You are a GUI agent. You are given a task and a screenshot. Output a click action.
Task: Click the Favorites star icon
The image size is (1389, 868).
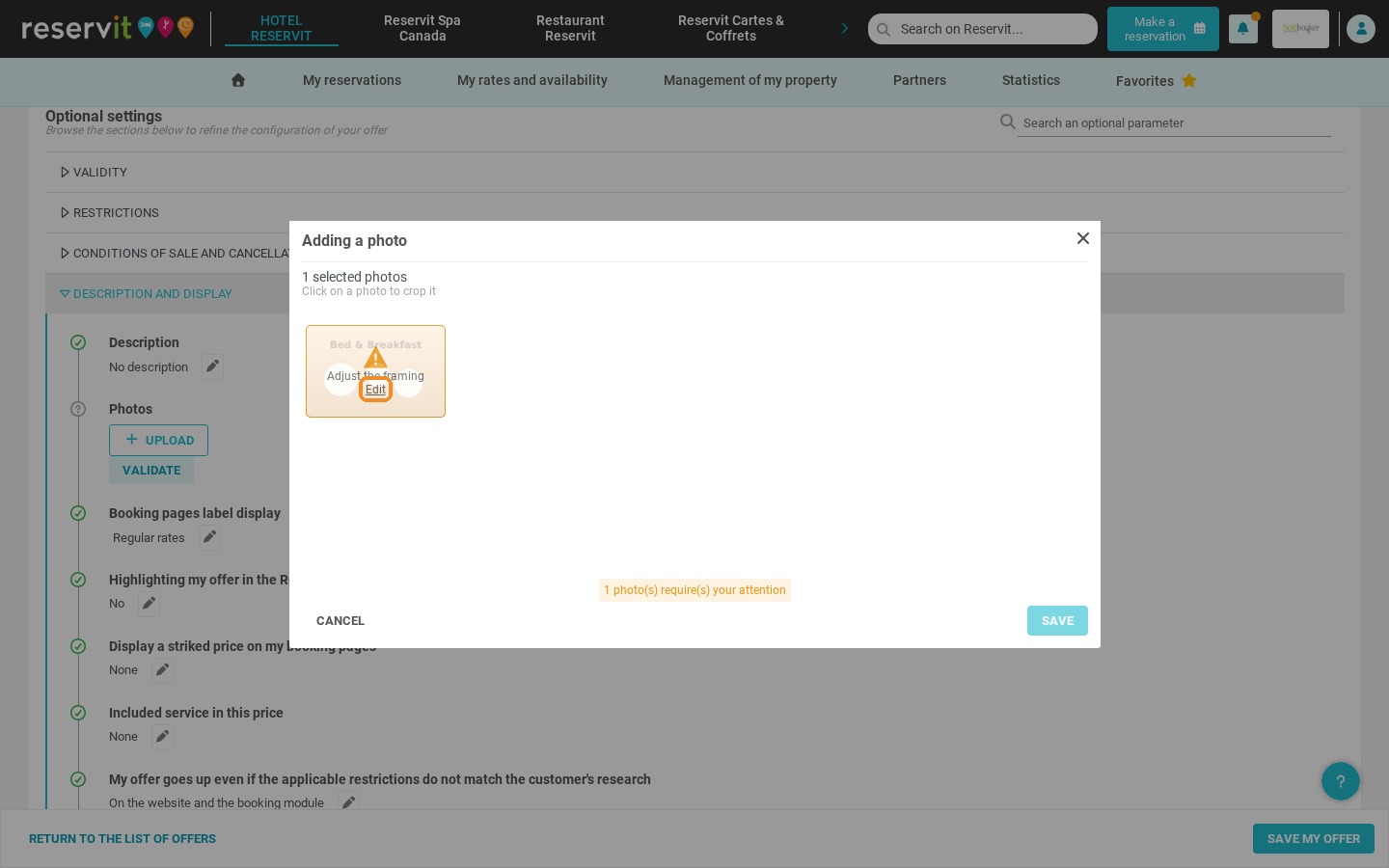(1189, 80)
